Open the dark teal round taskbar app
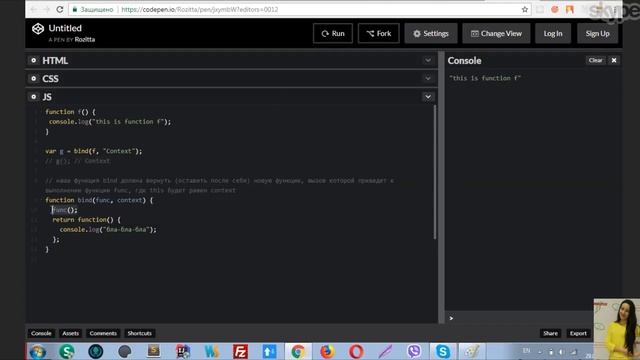Viewport: 640px width, 360px height. click(x=96, y=351)
